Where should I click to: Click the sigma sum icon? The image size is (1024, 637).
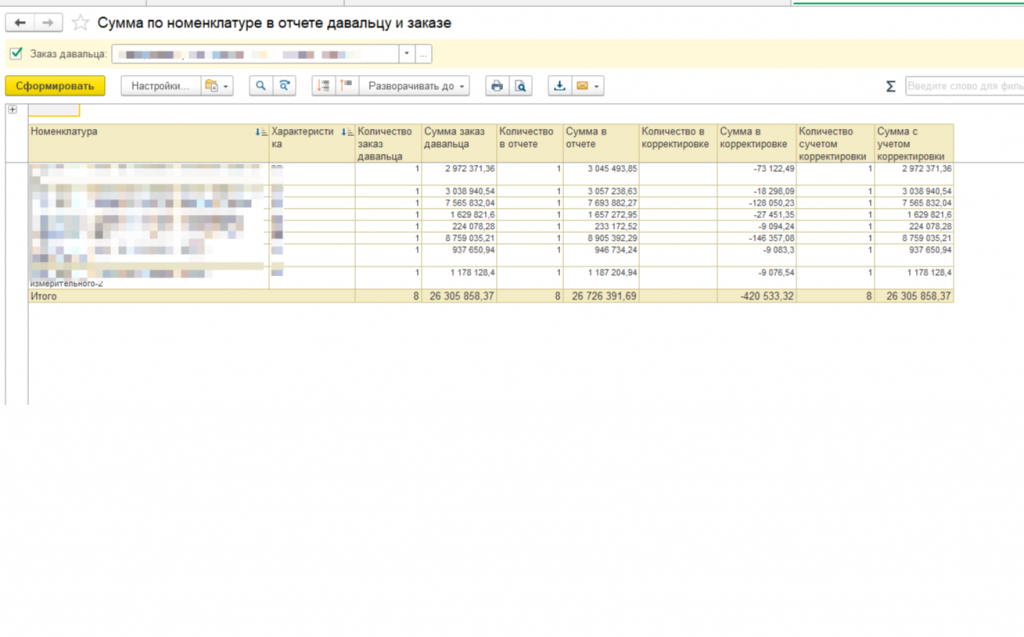890,86
